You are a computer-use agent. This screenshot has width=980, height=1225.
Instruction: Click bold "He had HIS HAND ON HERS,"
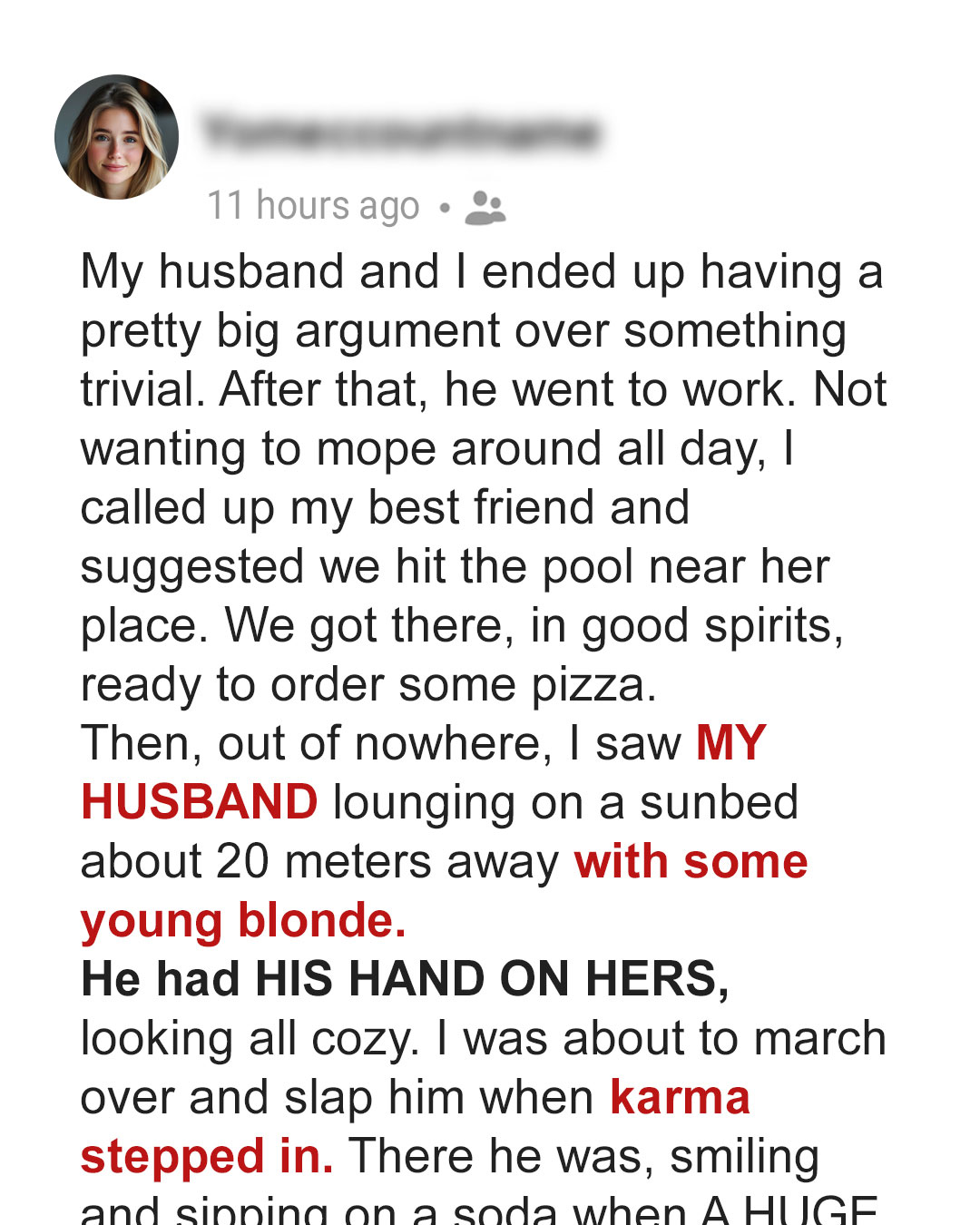tap(405, 980)
